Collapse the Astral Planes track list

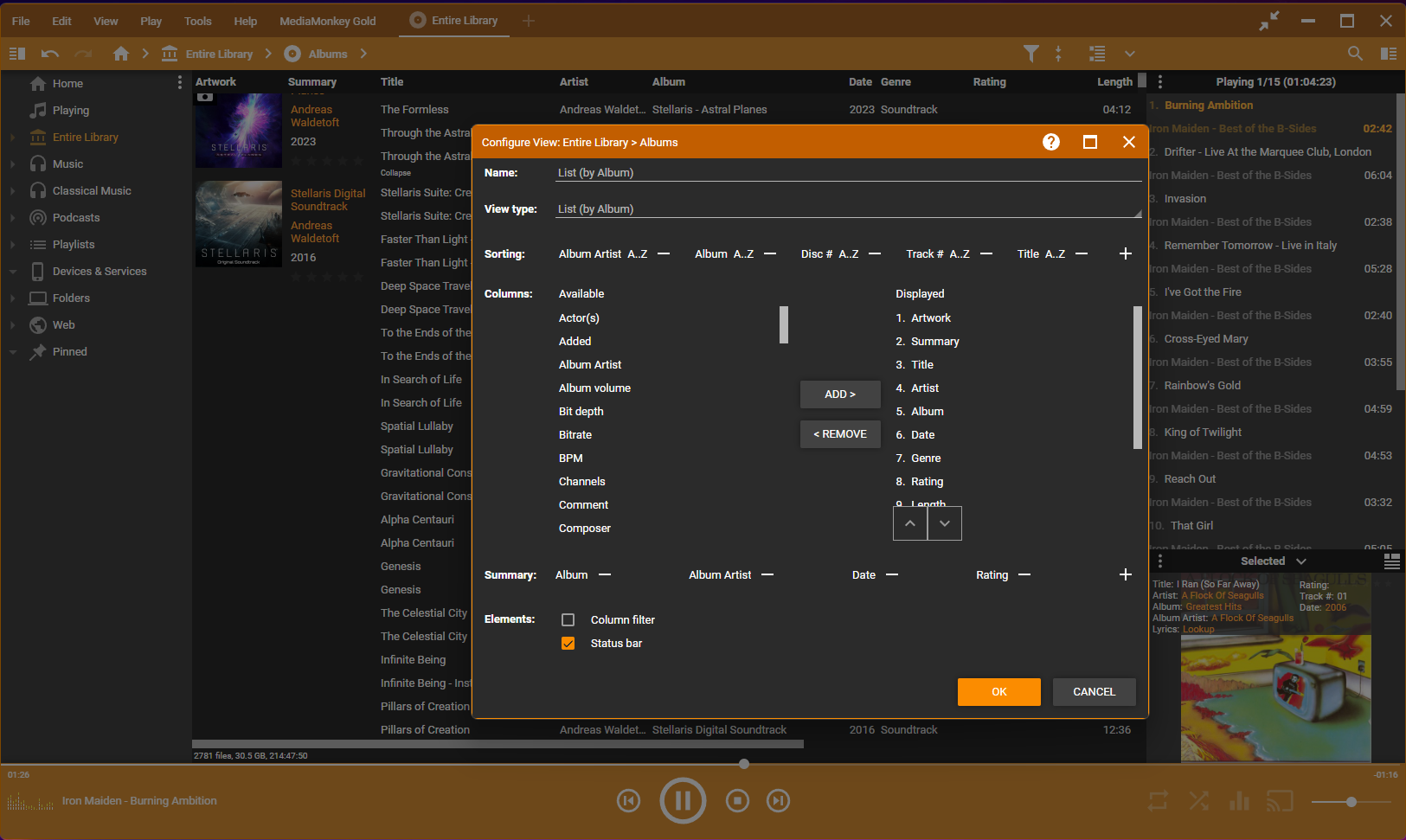coord(395,173)
